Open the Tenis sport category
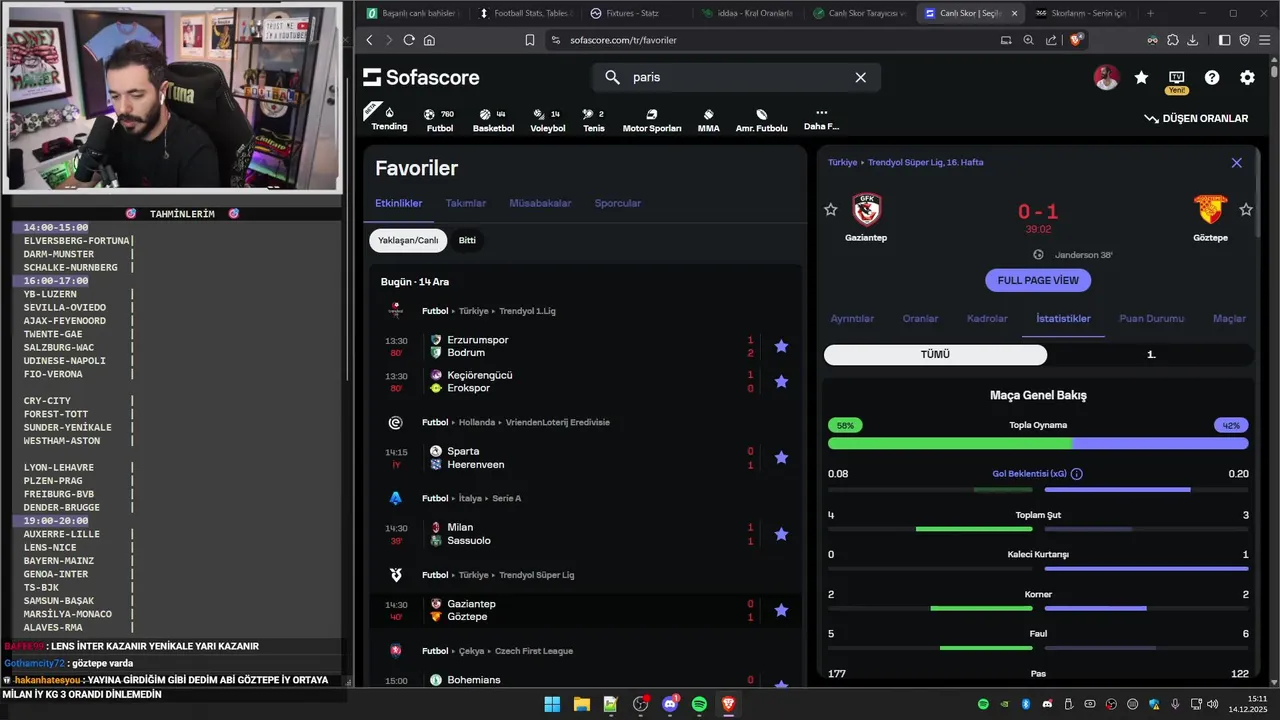1280x720 pixels. 594,121
